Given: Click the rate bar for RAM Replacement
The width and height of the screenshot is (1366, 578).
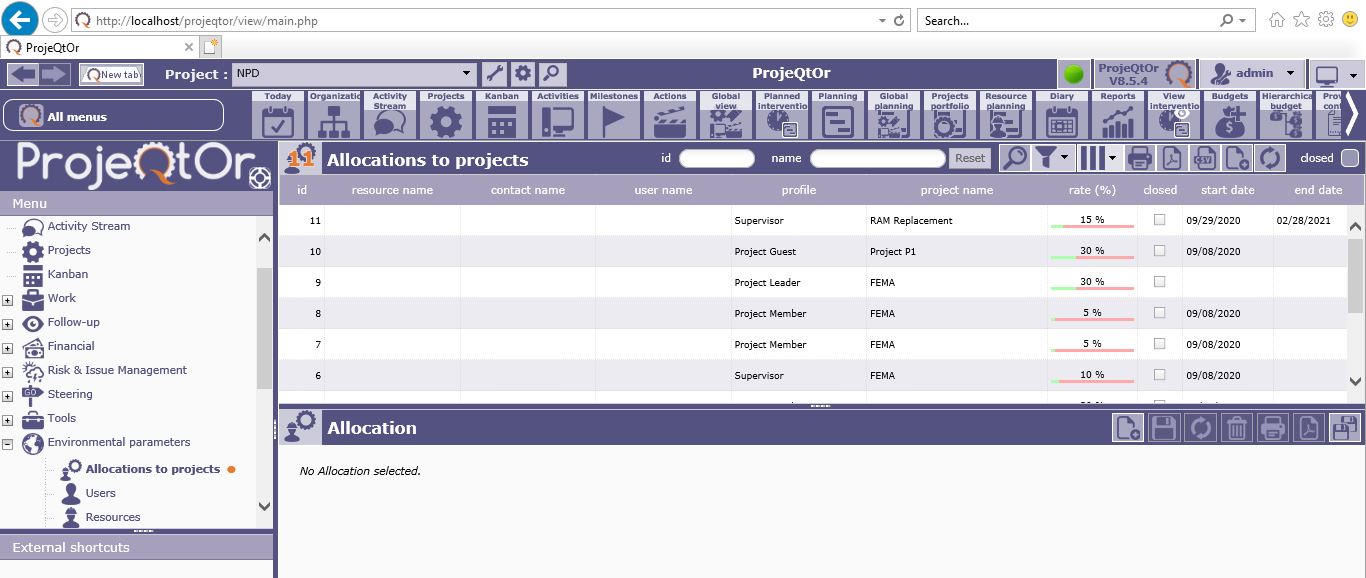Looking at the screenshot, I should pyautogui.click(x=1092, y=221).
